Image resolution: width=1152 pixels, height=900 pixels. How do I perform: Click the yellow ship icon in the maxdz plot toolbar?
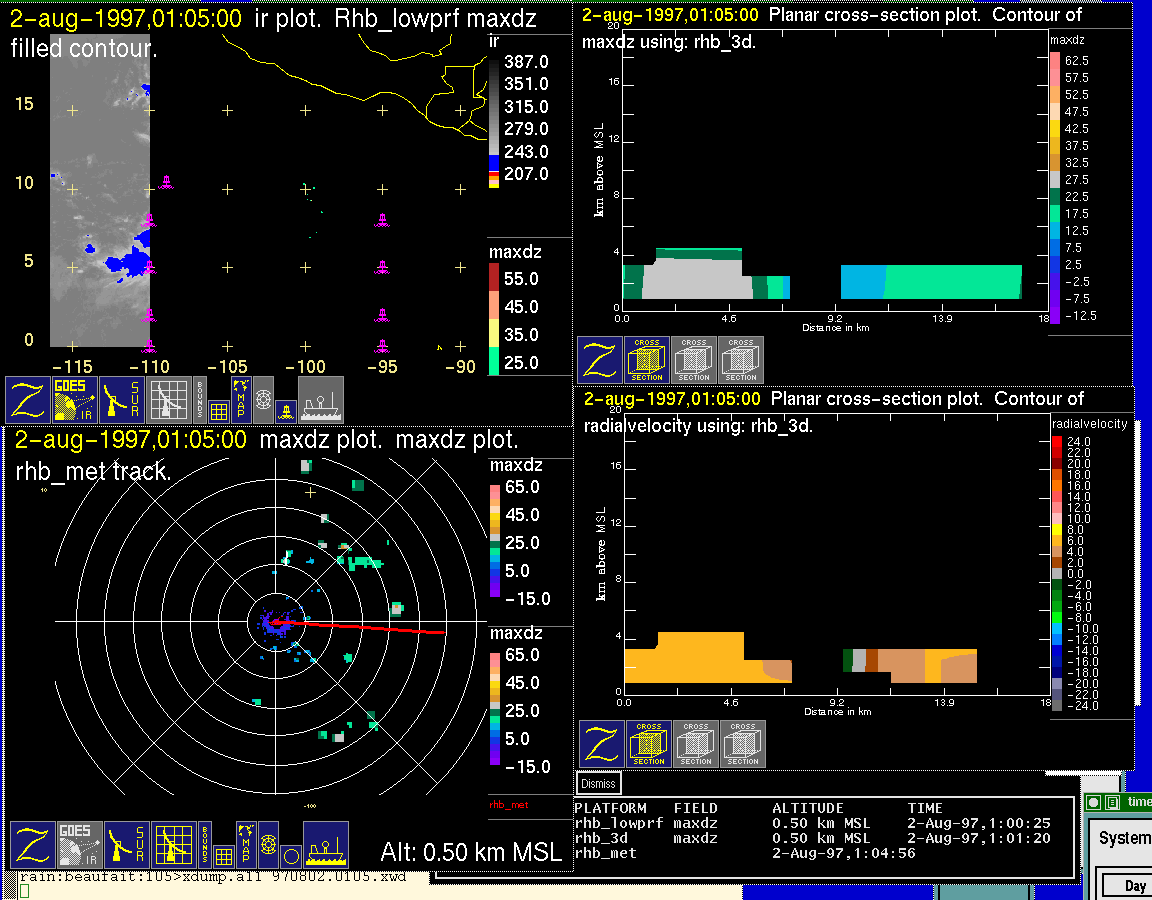pyautogui.click(x=325, y=845)
